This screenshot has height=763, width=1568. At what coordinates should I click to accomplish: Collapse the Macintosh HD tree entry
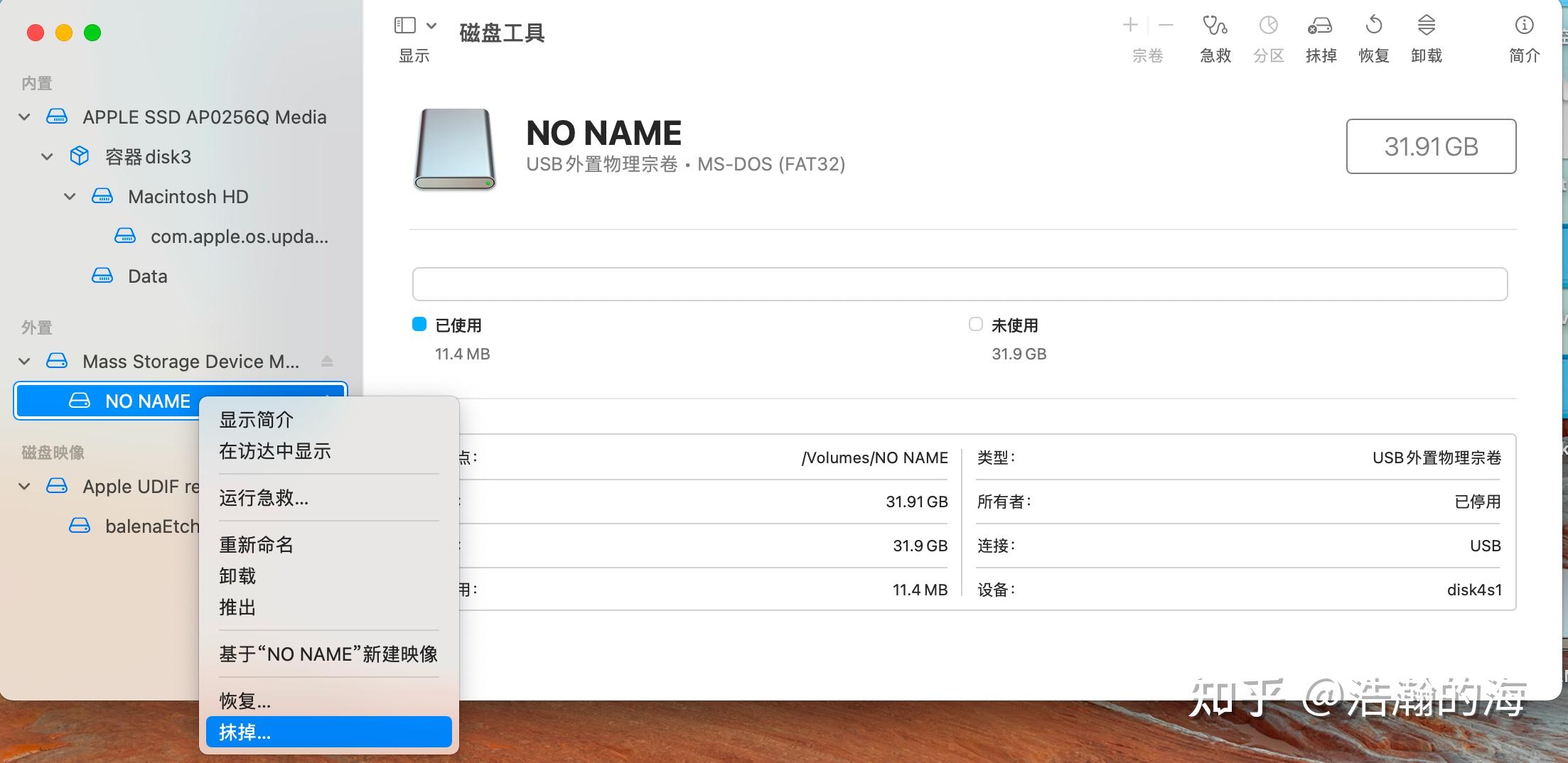(x=69, y=196)
